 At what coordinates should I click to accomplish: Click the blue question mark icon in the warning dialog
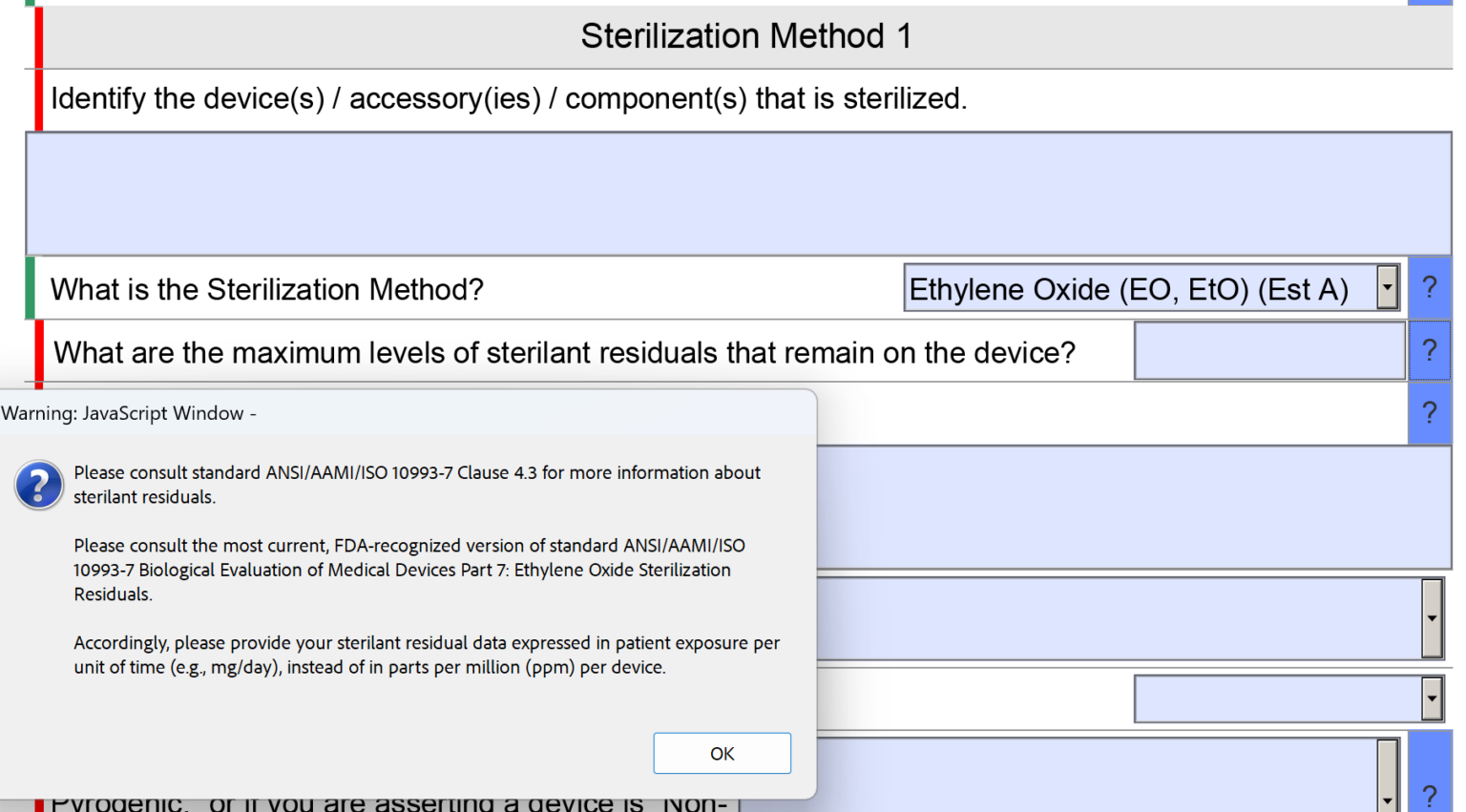point(38,485)
